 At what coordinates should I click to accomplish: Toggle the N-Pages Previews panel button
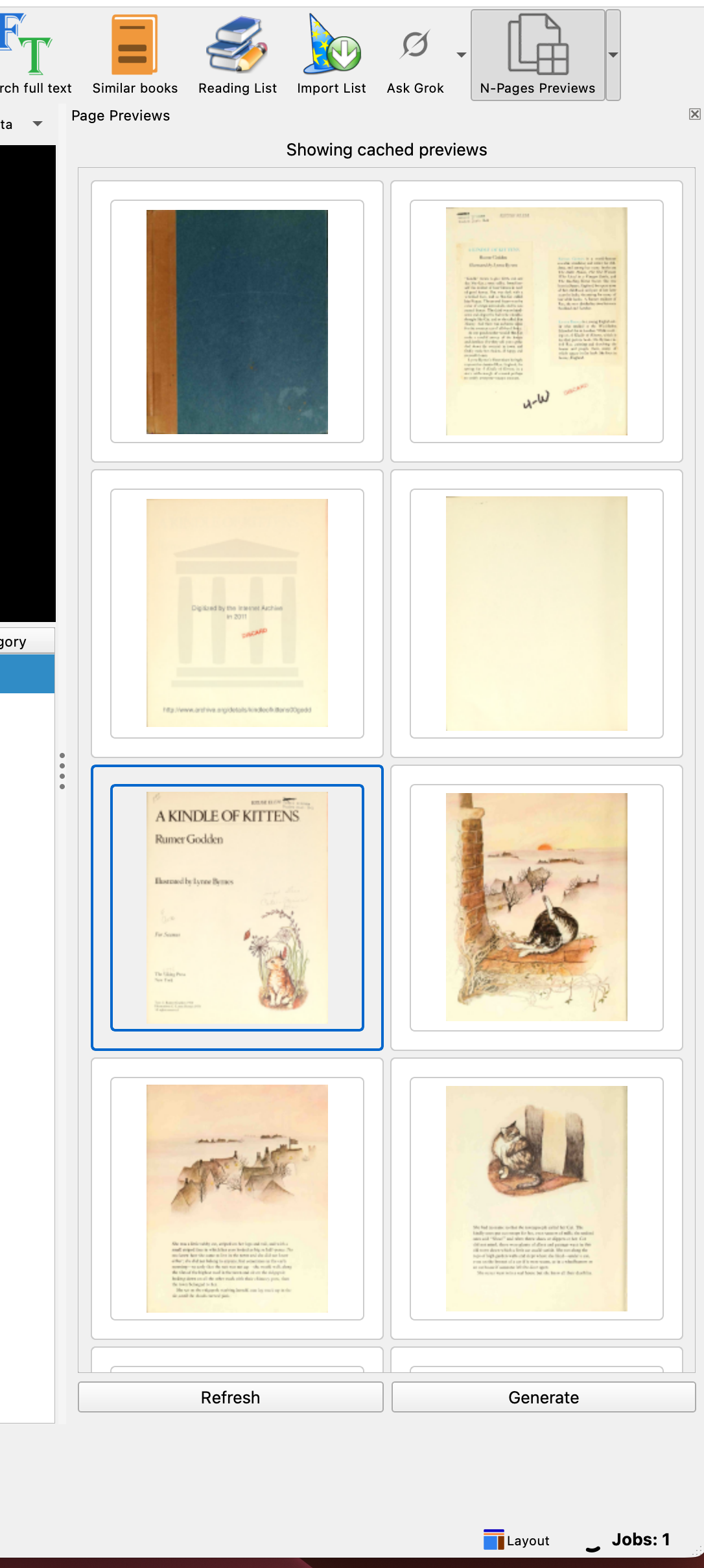[x=537, y=54]
